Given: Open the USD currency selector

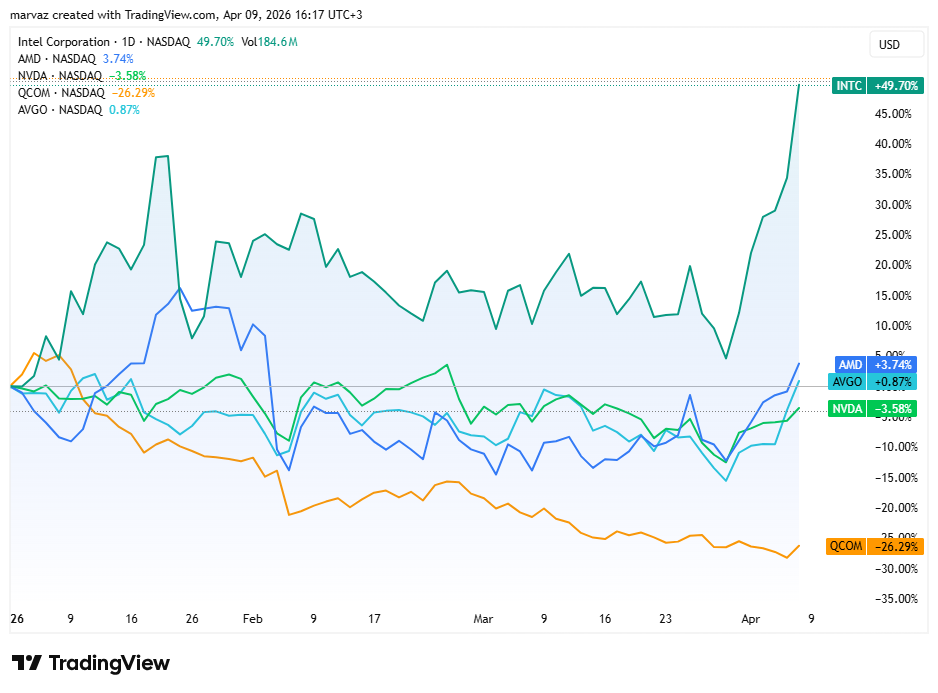Looking at the screenshot, I should tap(889, 45).
